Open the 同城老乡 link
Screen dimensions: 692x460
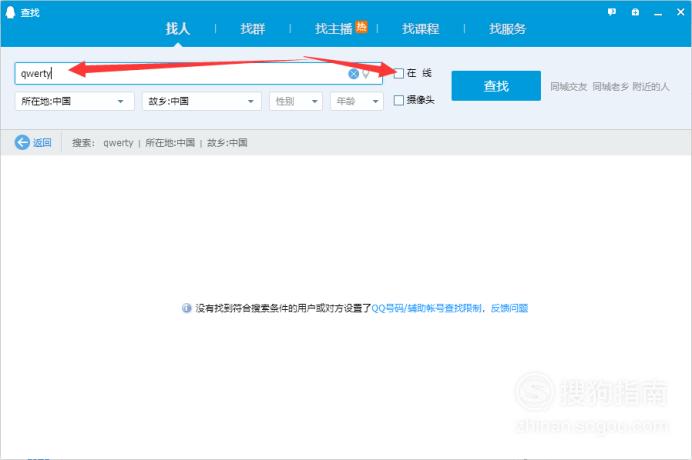tap(610, 87)
